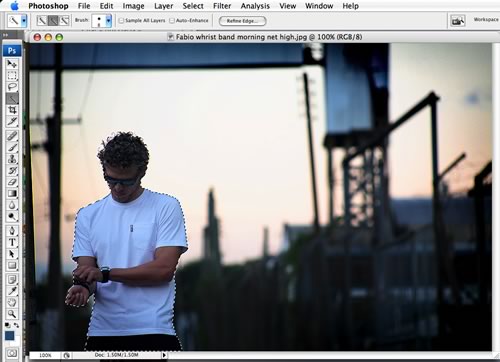
Task: Click the Workspace button
Action: [x=486, y=20]
